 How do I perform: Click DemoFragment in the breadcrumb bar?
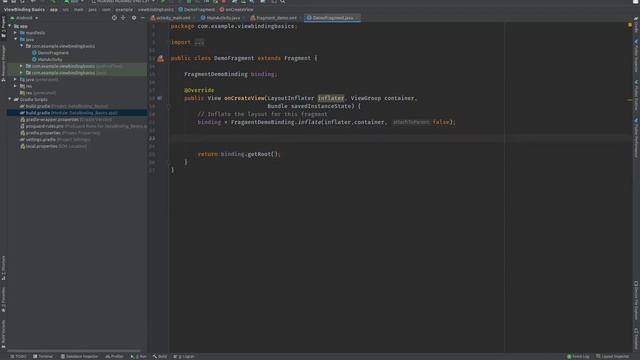coord(197,9)
